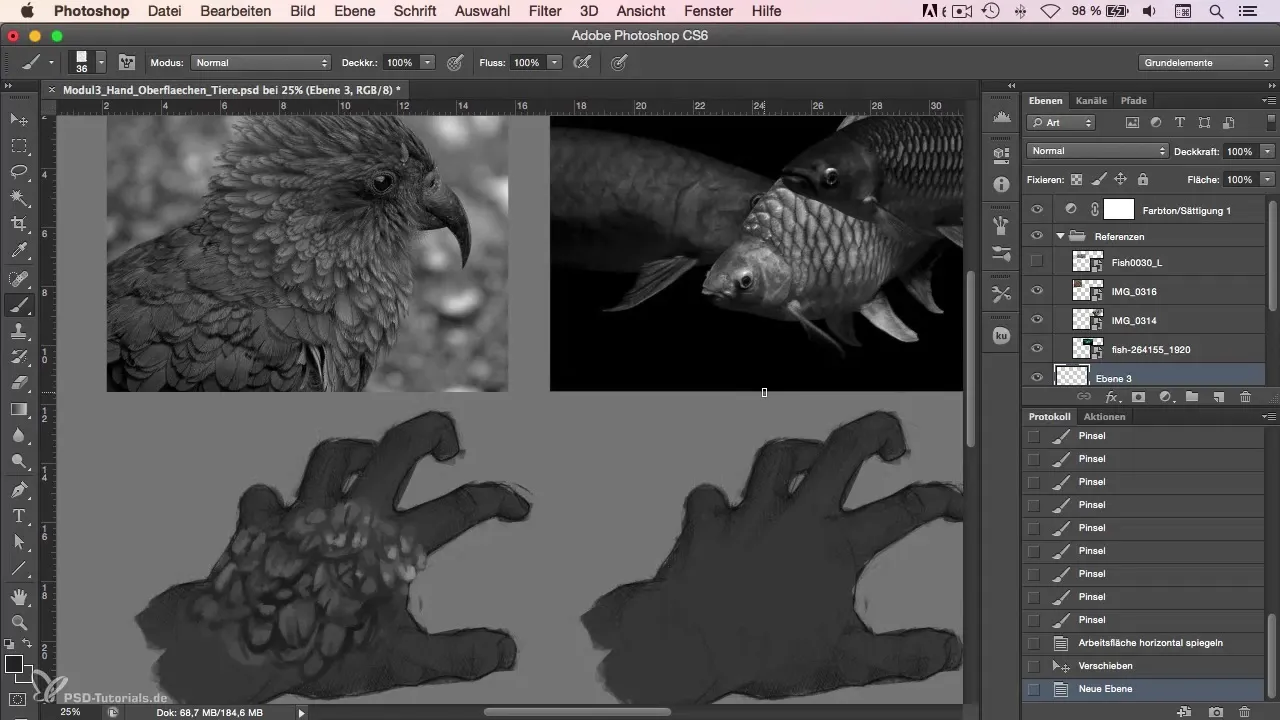The image size is (1280, 720).
Task: Open the layer Deckkraft arrow
Action: click(1267, 151)
